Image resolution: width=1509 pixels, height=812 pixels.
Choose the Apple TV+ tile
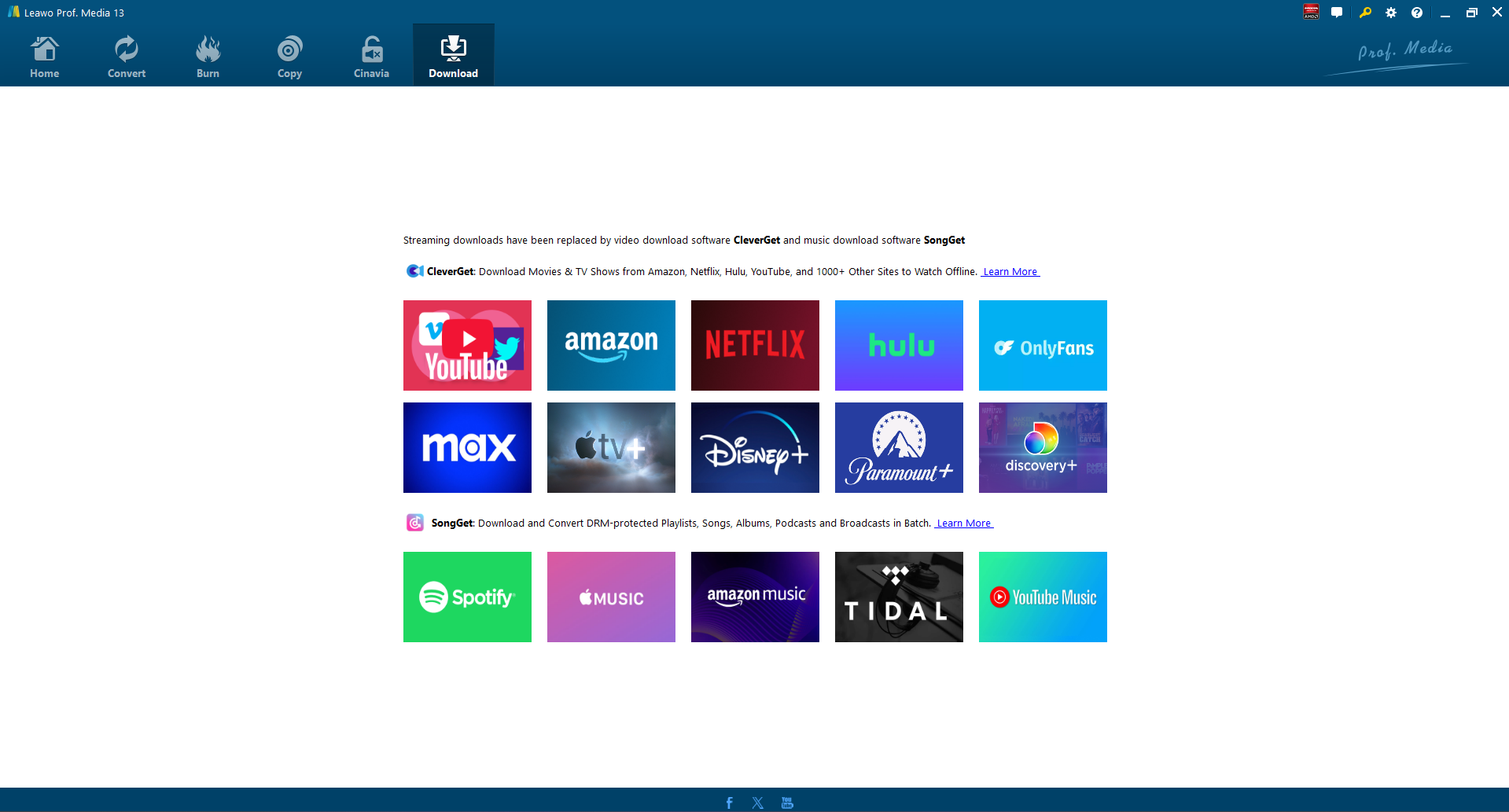pos(611,447)
